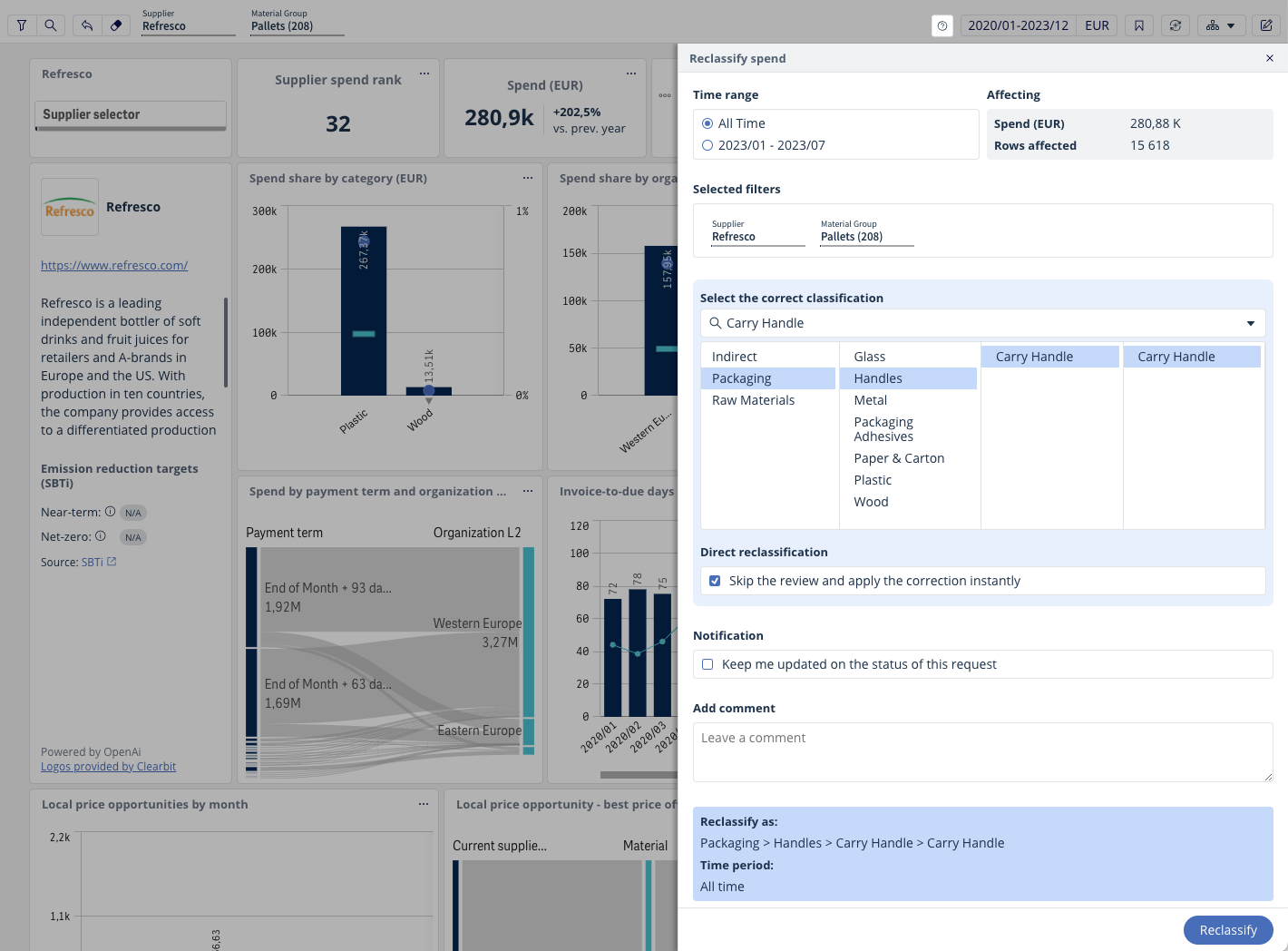Click the refresh icon in top bar

tap(1176, 25)
